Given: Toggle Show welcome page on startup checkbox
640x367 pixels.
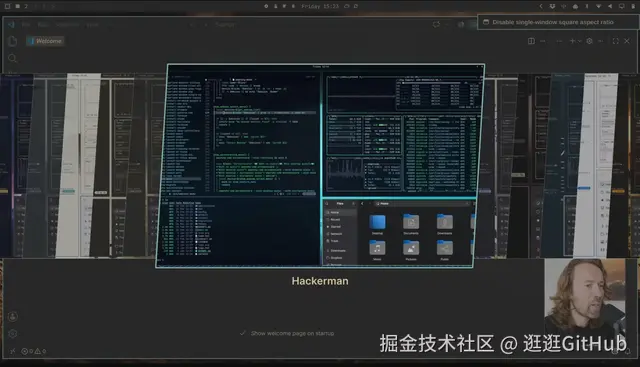Looking at the screenshot, I should coord(242,333).
